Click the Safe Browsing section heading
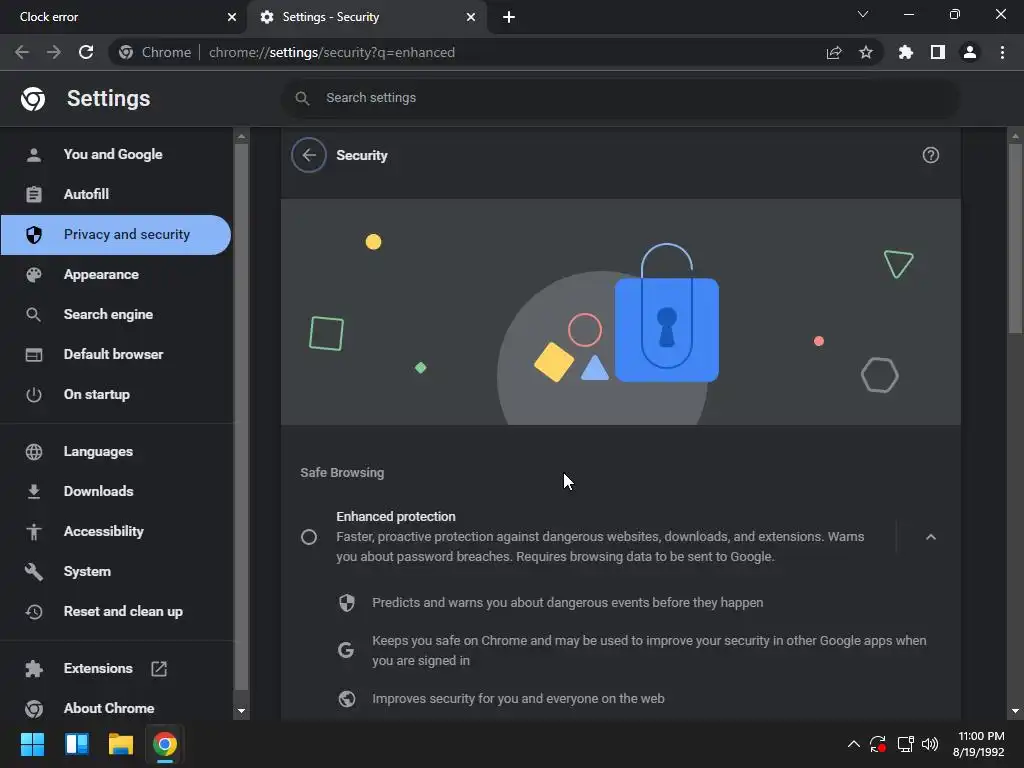Image resolution: width=1024 pixels, height=768 pixels. click(x=342, y=473)
